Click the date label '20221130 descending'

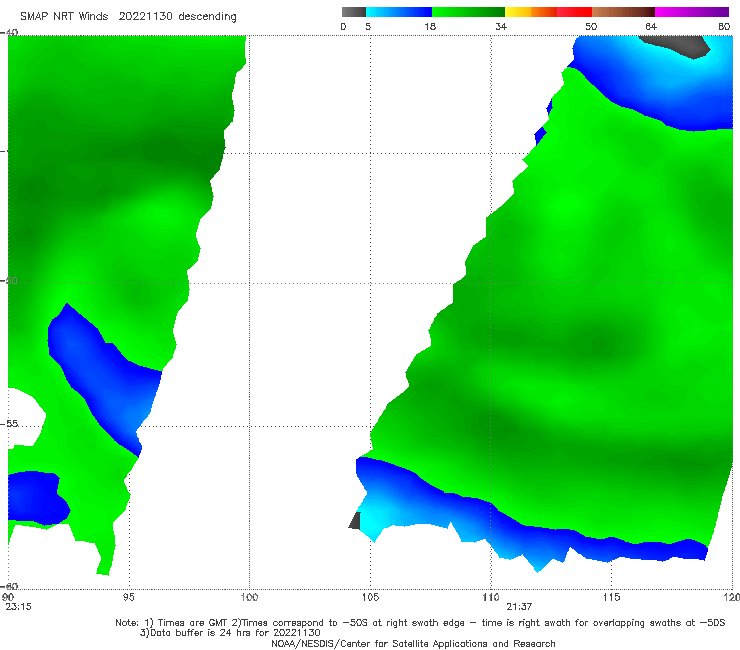(177, 16)
